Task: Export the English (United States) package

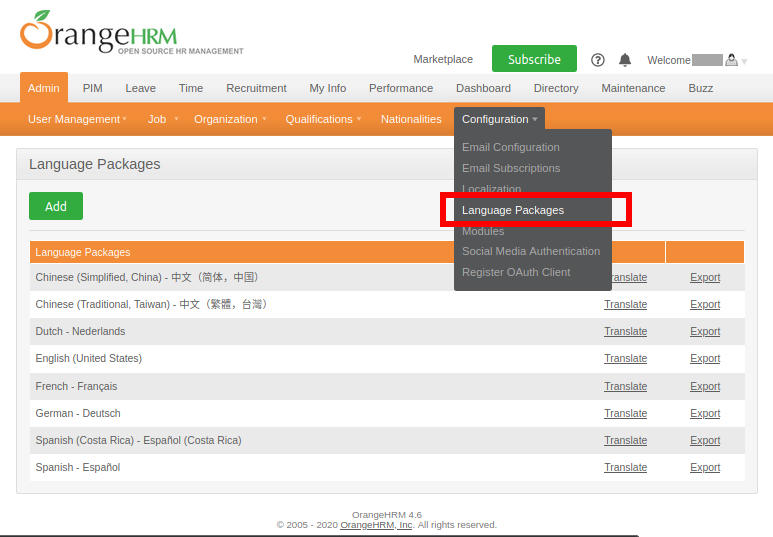Action: (x=705, y=358)
